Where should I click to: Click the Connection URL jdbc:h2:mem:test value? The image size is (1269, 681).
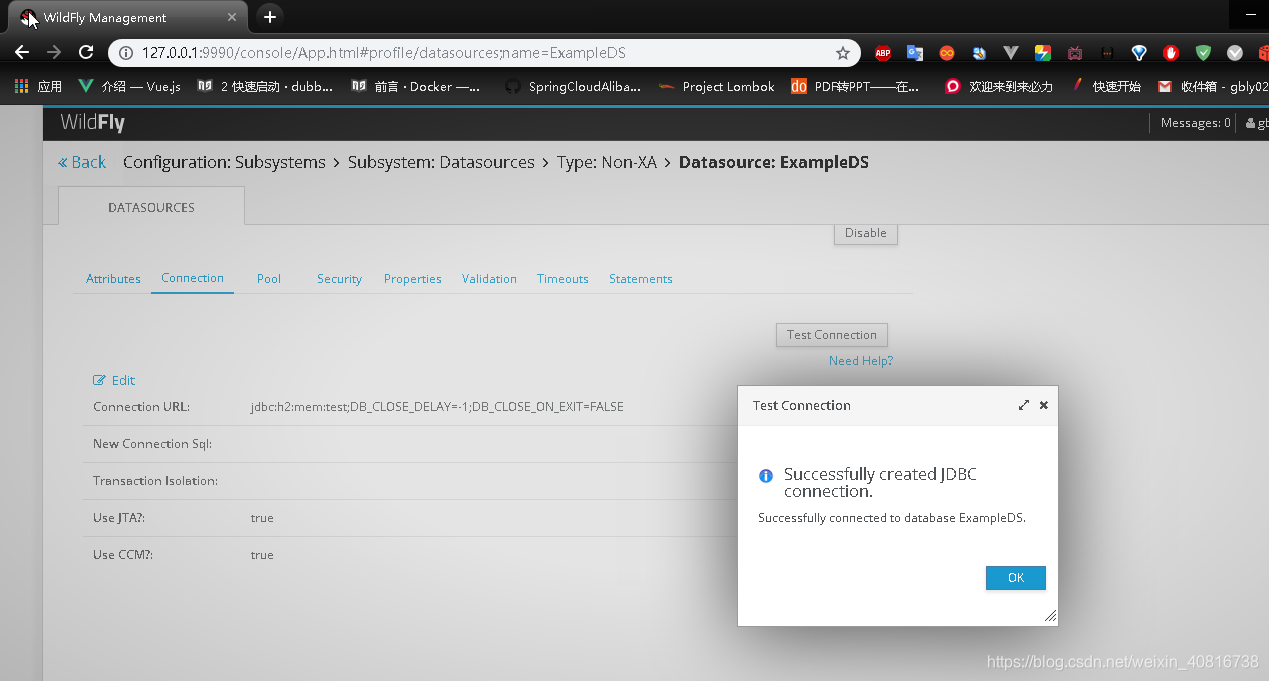tap(437, 407)
